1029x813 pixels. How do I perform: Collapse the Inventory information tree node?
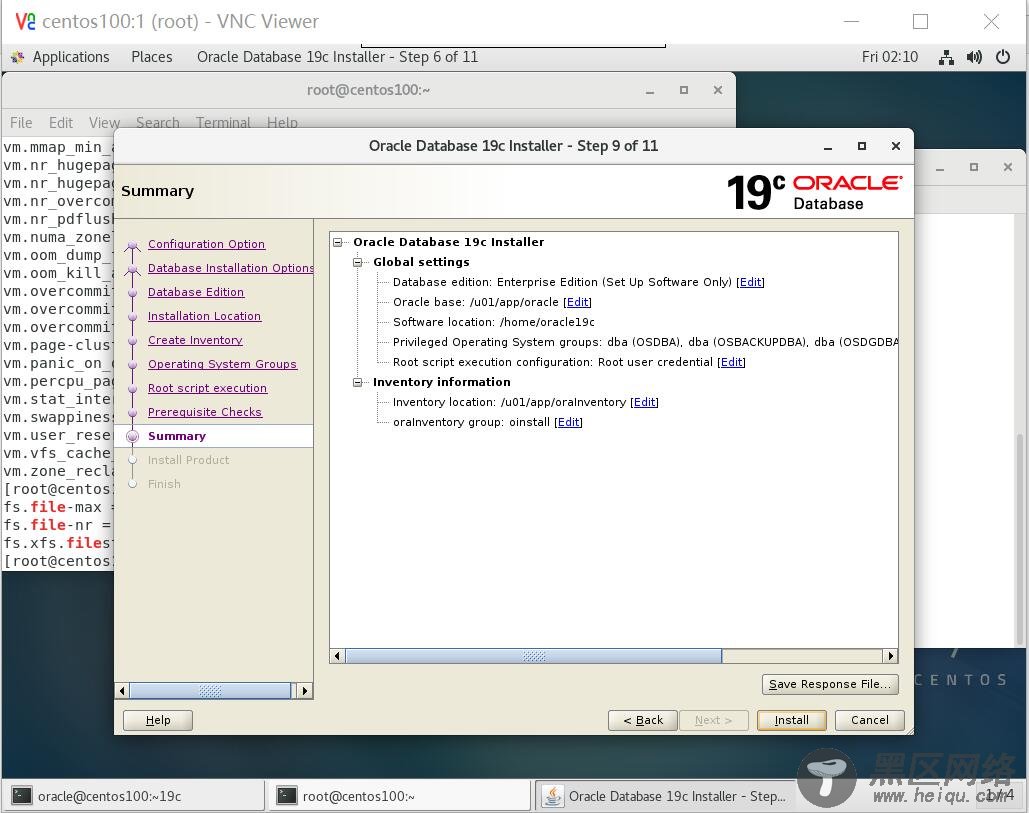click(358, 383)
